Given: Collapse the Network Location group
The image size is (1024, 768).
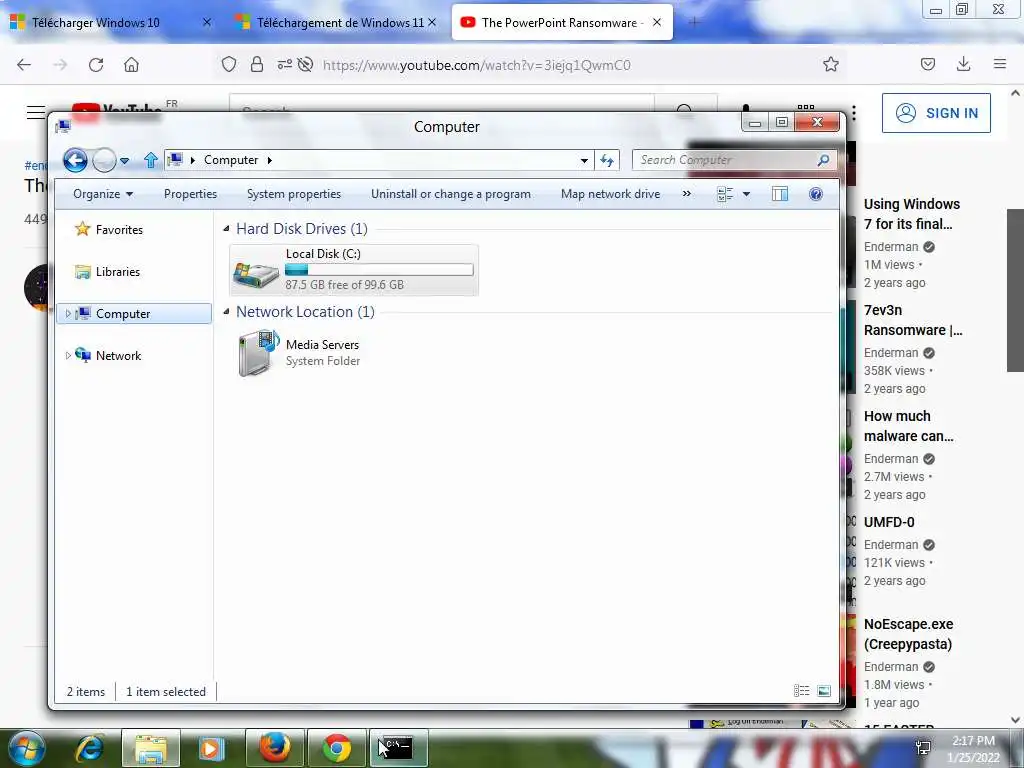Looking at the screenshot, I should (x=226, y=312).
